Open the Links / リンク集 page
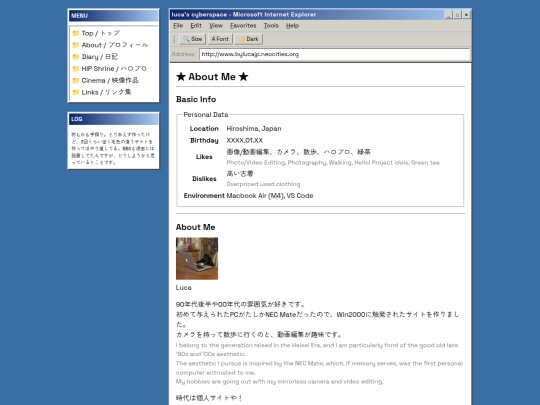This screenshot has height=405, width=540. 106,92
